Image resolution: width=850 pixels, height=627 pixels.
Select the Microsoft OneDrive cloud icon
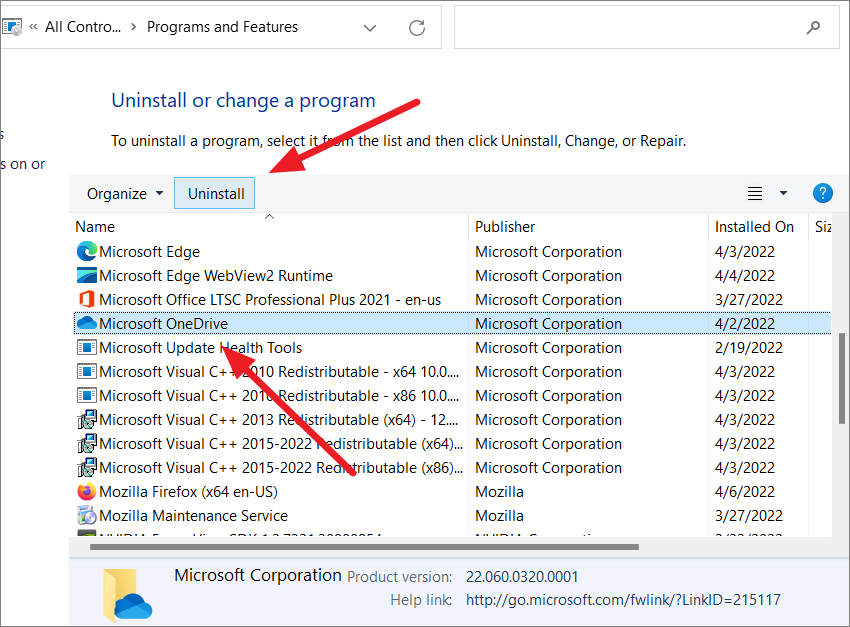coord(85,323)
